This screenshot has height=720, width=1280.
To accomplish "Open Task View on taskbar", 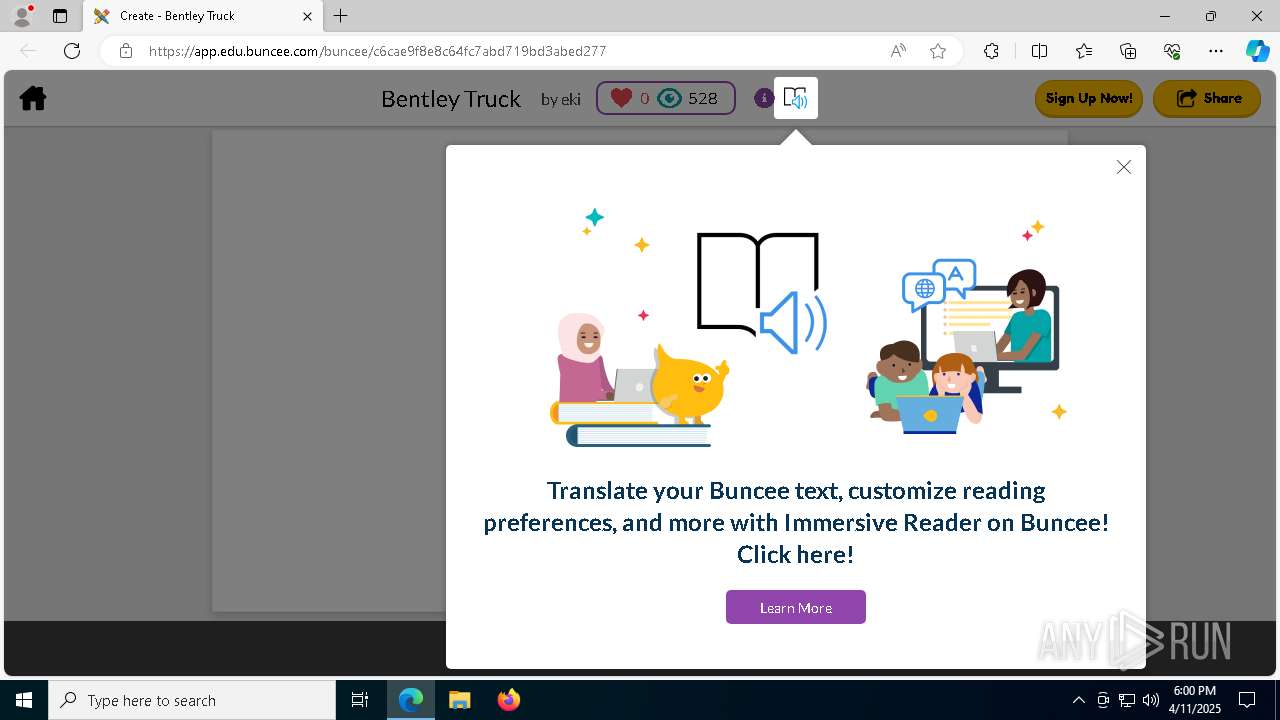I will click(x=360, y=700).
